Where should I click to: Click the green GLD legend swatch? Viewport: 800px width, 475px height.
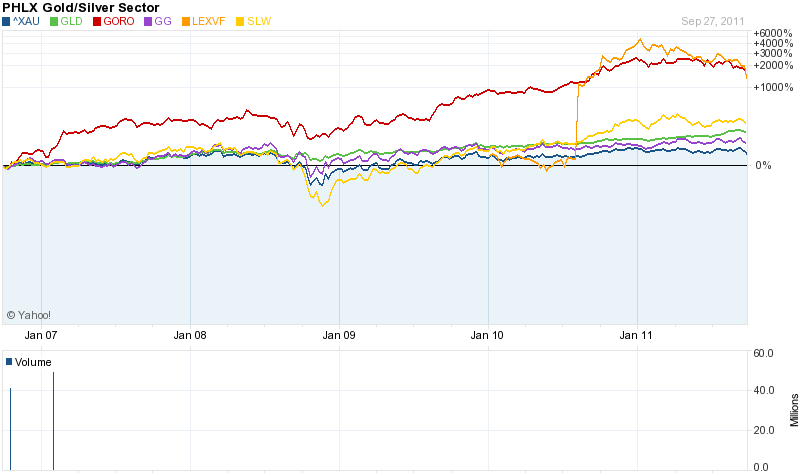click(54, 21)
